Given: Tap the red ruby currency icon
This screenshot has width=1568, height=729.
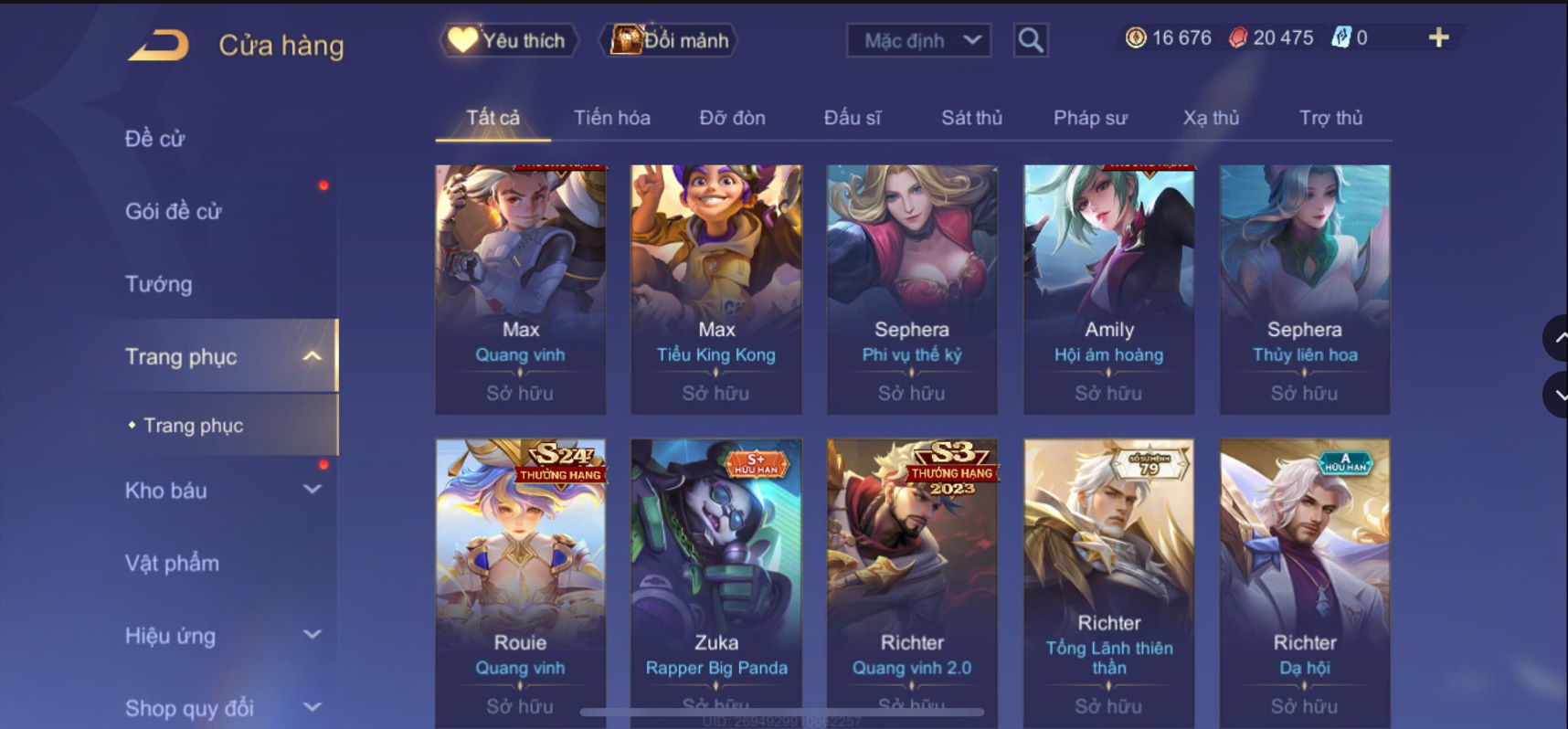Looking at the screenshot, I should pos(1237,37).
